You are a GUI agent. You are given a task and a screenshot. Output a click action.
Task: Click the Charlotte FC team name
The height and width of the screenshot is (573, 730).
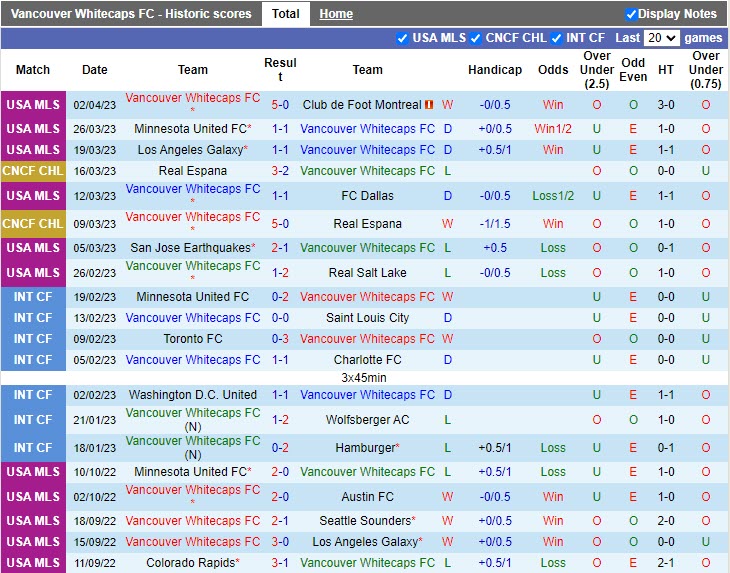[367, 360]
